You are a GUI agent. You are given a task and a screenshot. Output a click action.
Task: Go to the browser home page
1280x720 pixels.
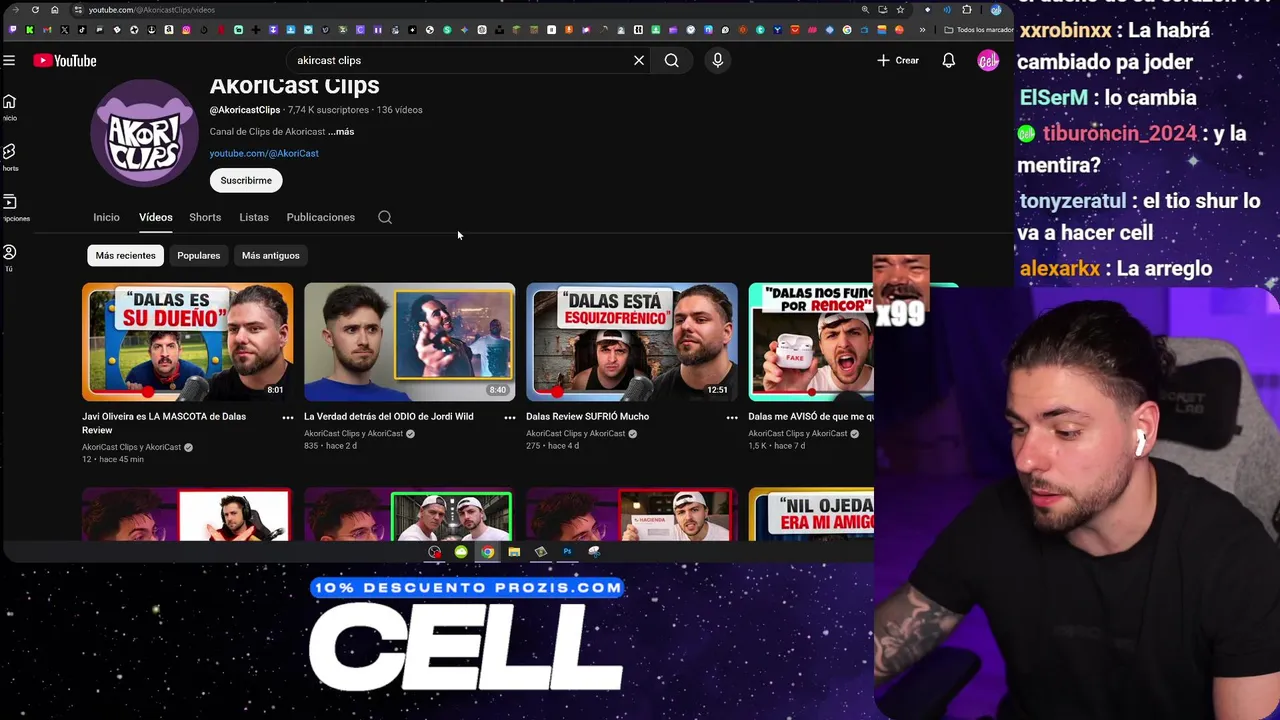pyautogui.click(x=55, y=10)
